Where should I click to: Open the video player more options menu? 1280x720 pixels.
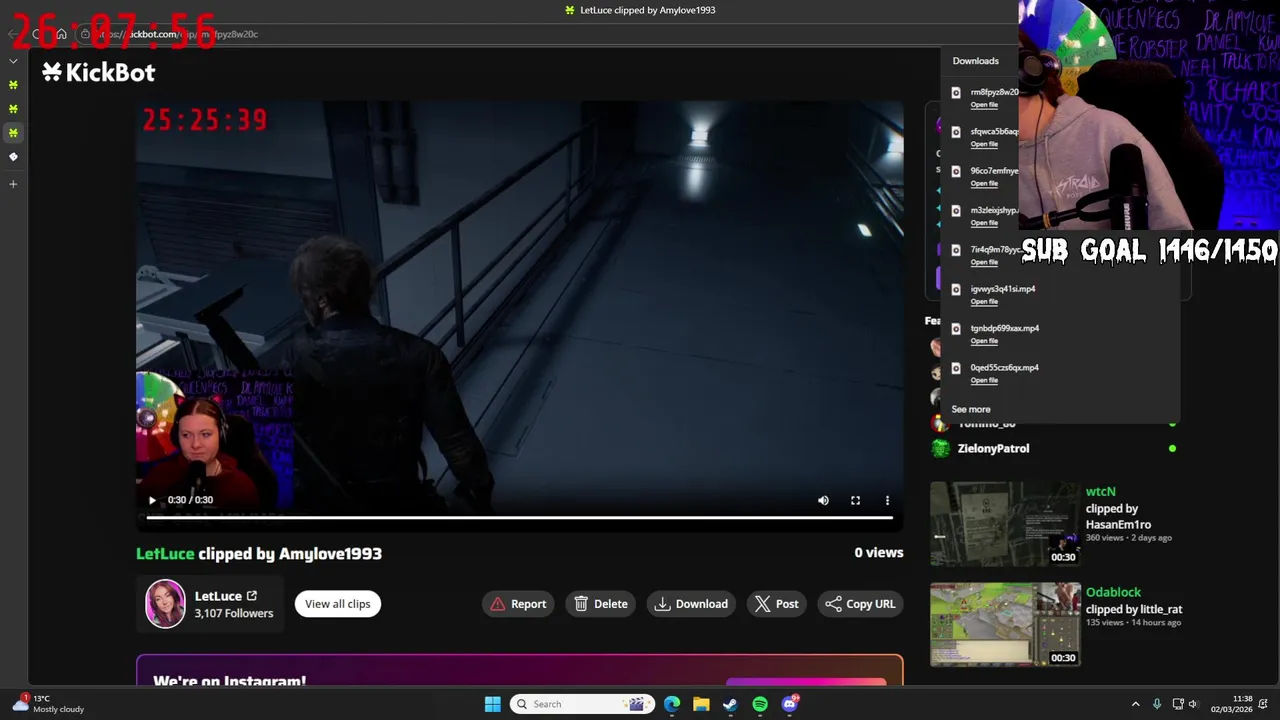[x=887, y=501]
